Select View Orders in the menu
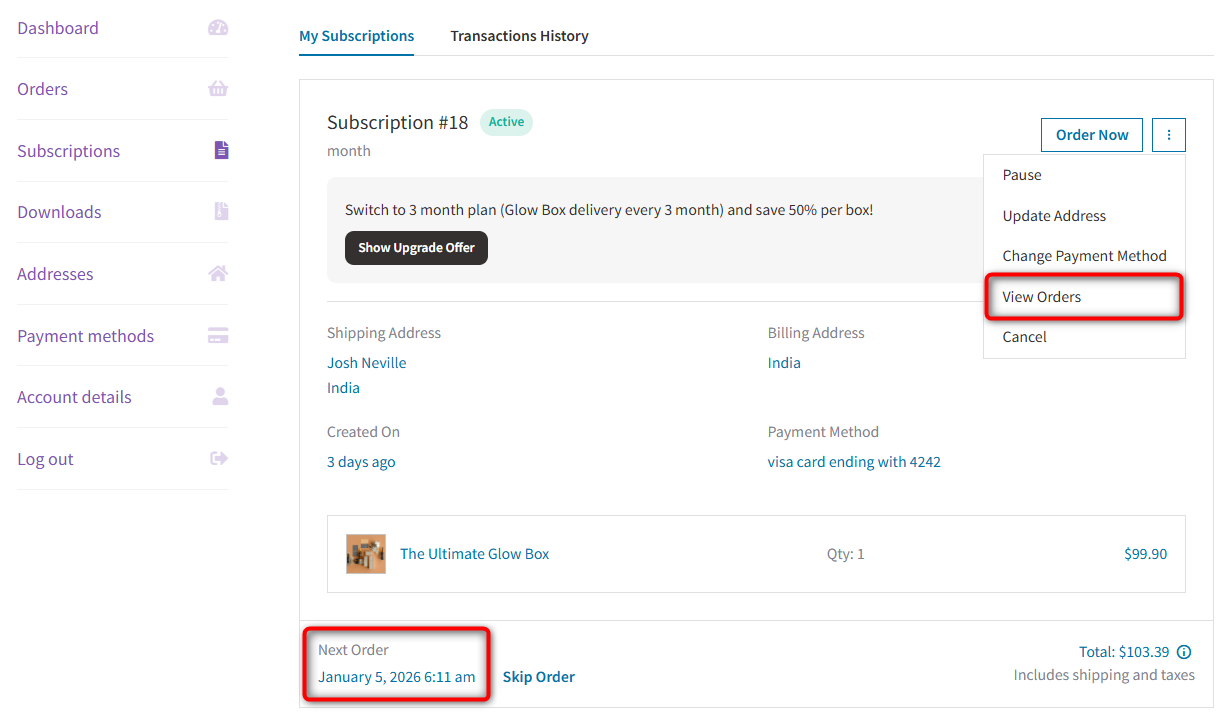The width and height of the screenshot is (1230, 727). tap(1040, 296)
